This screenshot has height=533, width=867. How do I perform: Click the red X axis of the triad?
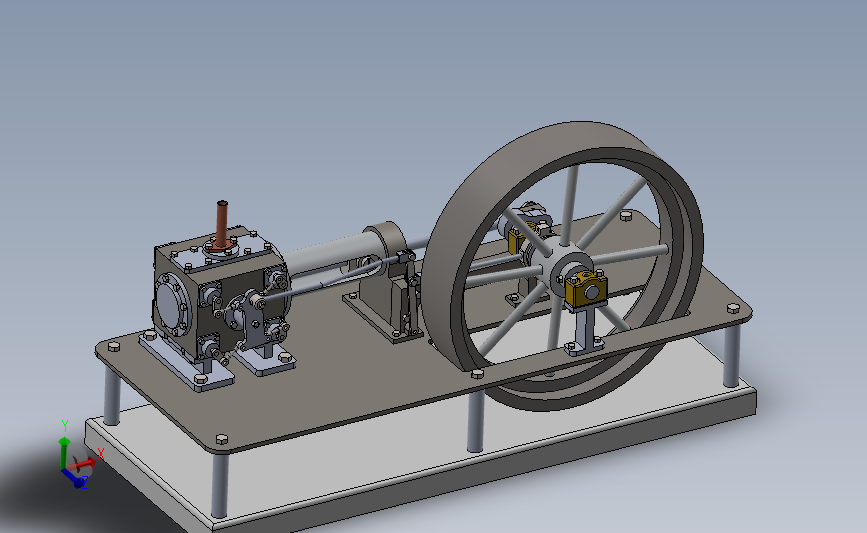click(x=83, y=464)
